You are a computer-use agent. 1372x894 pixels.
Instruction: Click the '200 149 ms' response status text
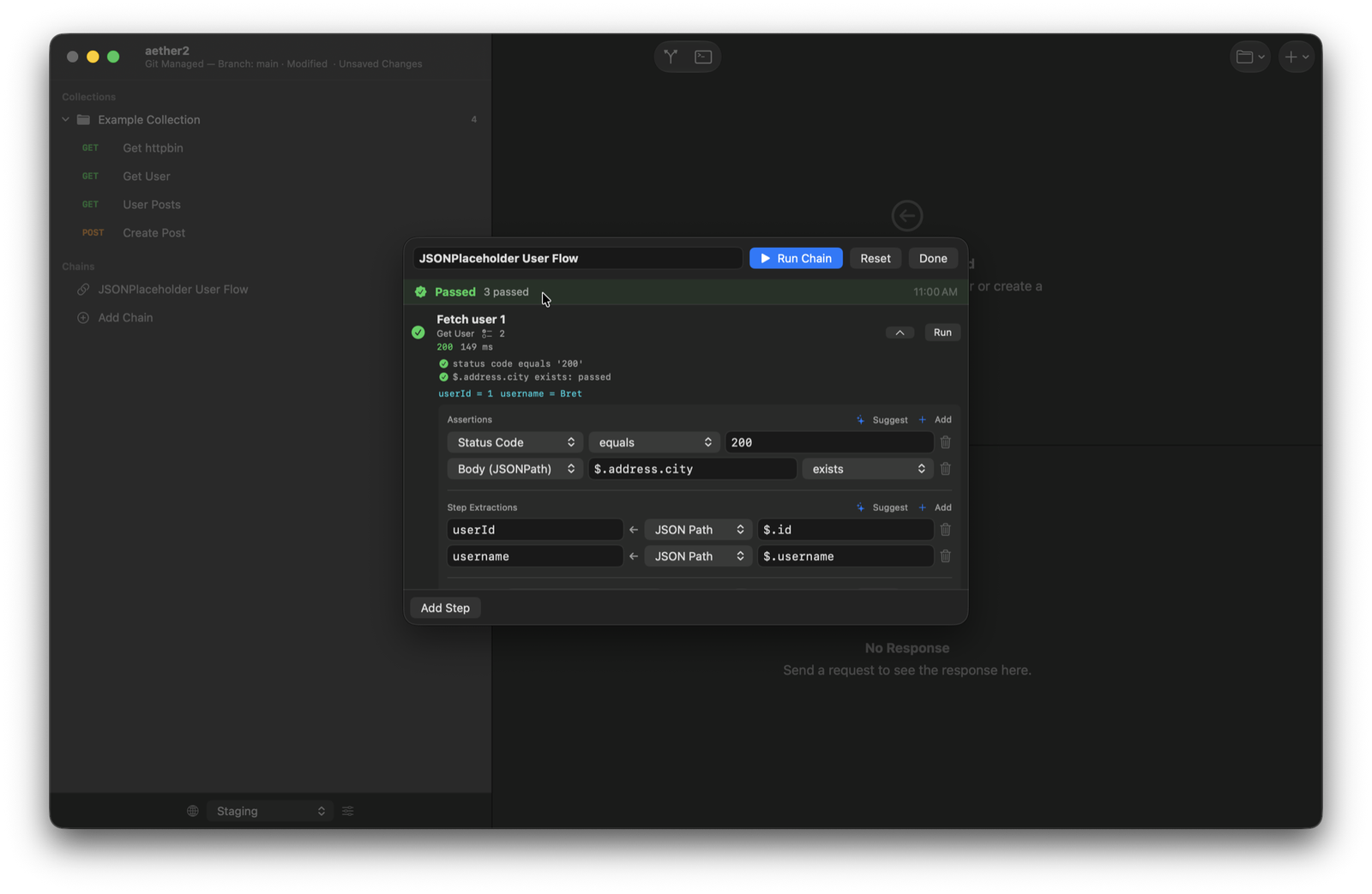(x=465, y=347)
